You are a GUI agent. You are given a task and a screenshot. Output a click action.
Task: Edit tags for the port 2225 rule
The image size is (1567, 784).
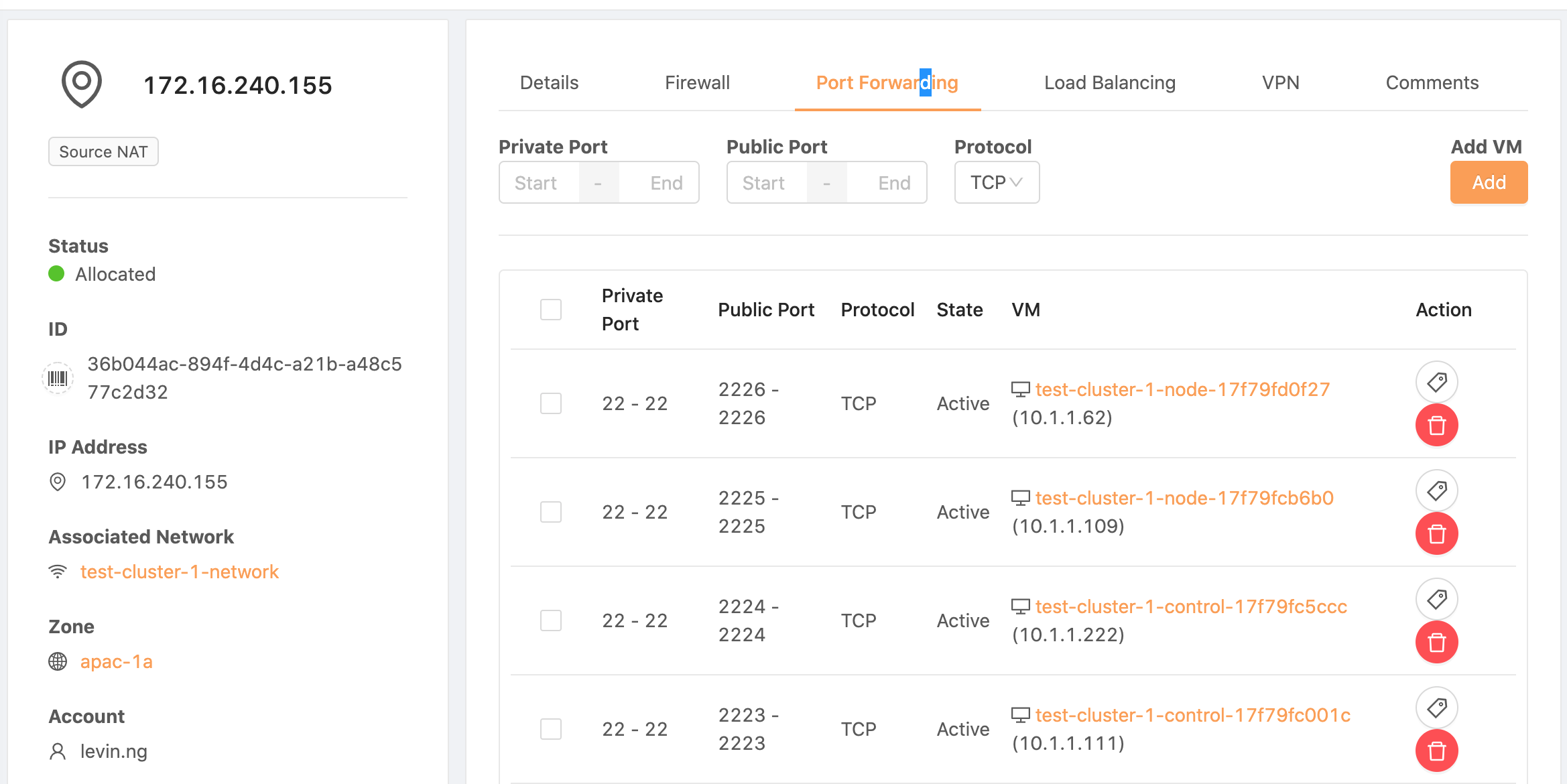click(x=1436, y=491)
